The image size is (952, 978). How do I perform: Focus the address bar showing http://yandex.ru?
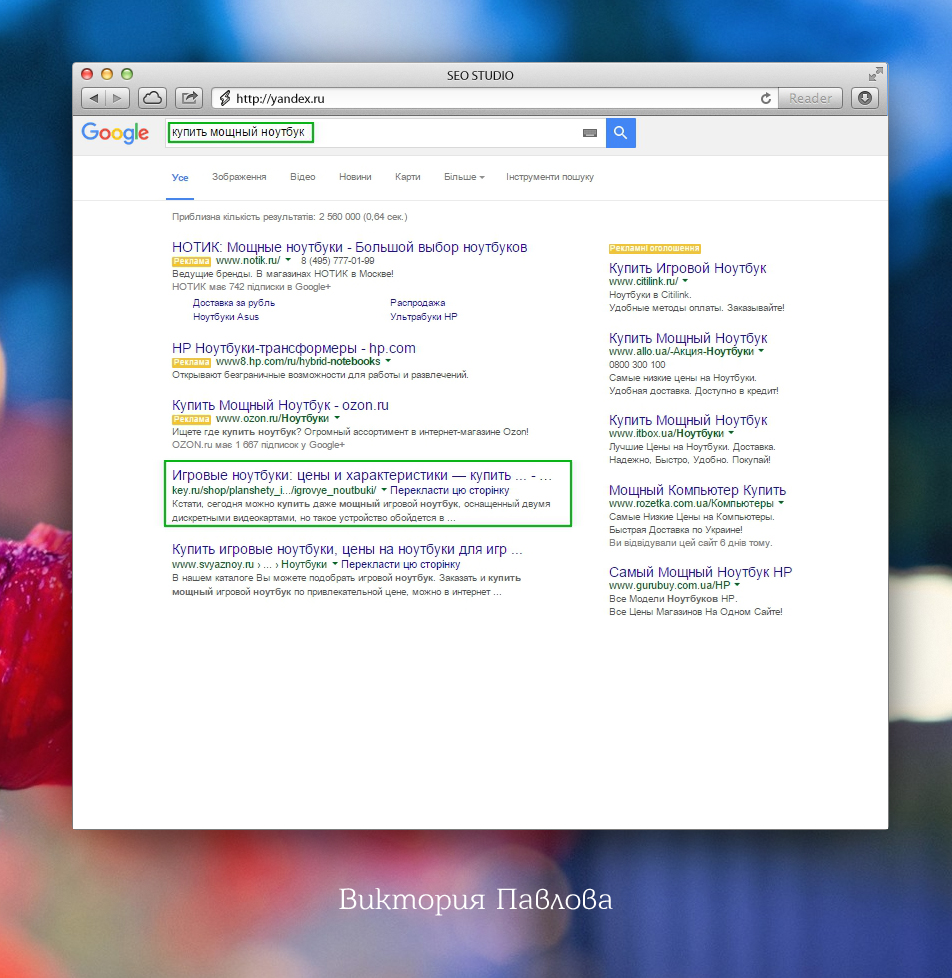(494, 98)
